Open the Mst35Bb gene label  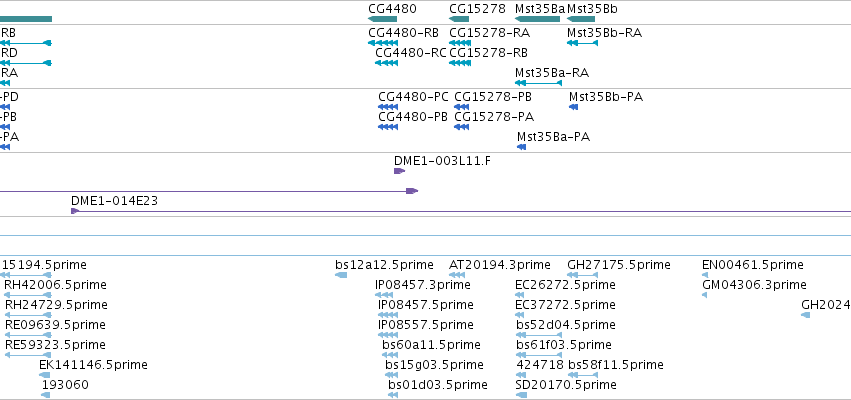pyautogui.click(x=592, y=9)
